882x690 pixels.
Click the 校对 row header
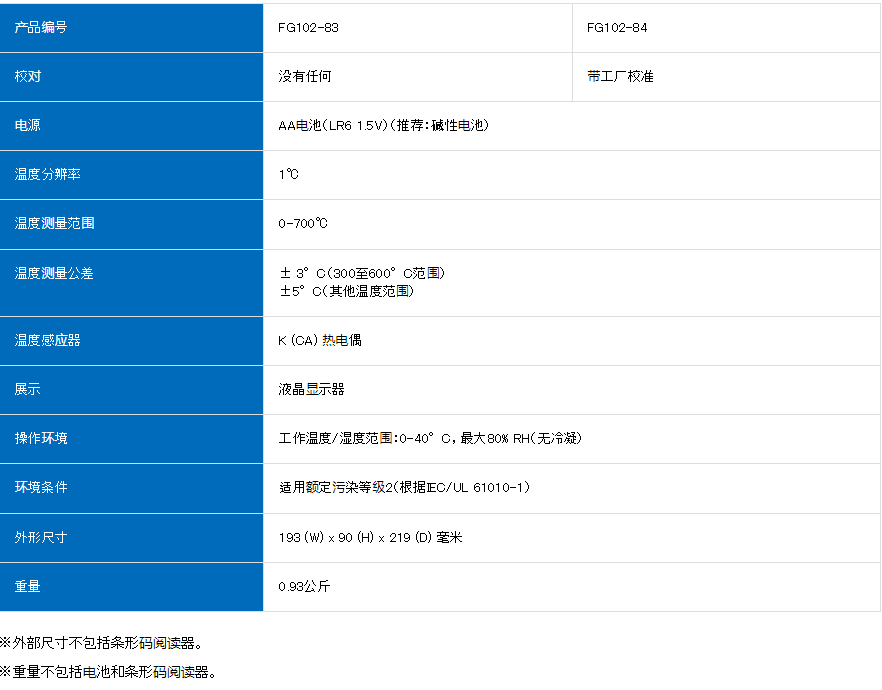pyautogui.click(x=25, y=76)
